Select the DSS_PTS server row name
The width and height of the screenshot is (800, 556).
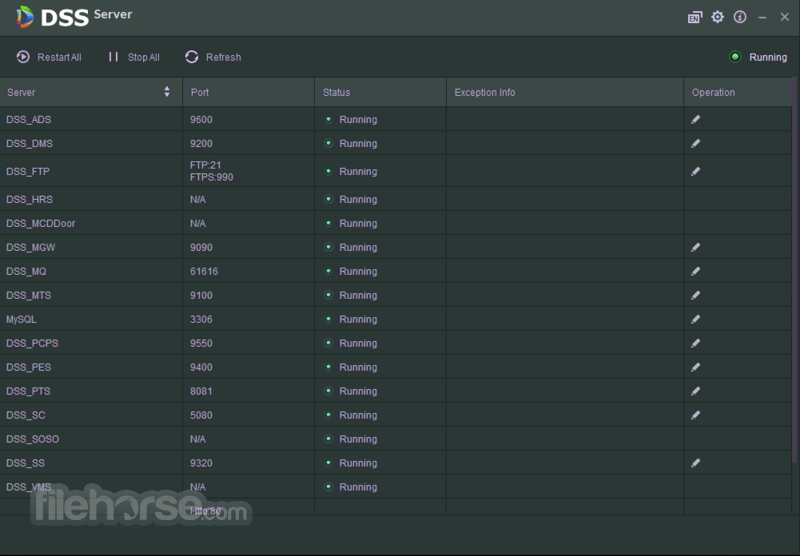tap(28, 391)
